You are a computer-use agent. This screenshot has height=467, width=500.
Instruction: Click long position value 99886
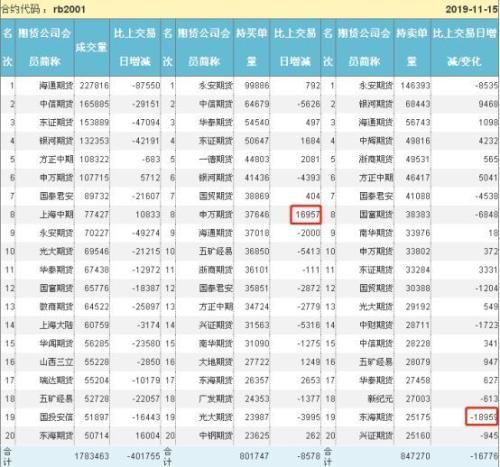coord(257,86)
